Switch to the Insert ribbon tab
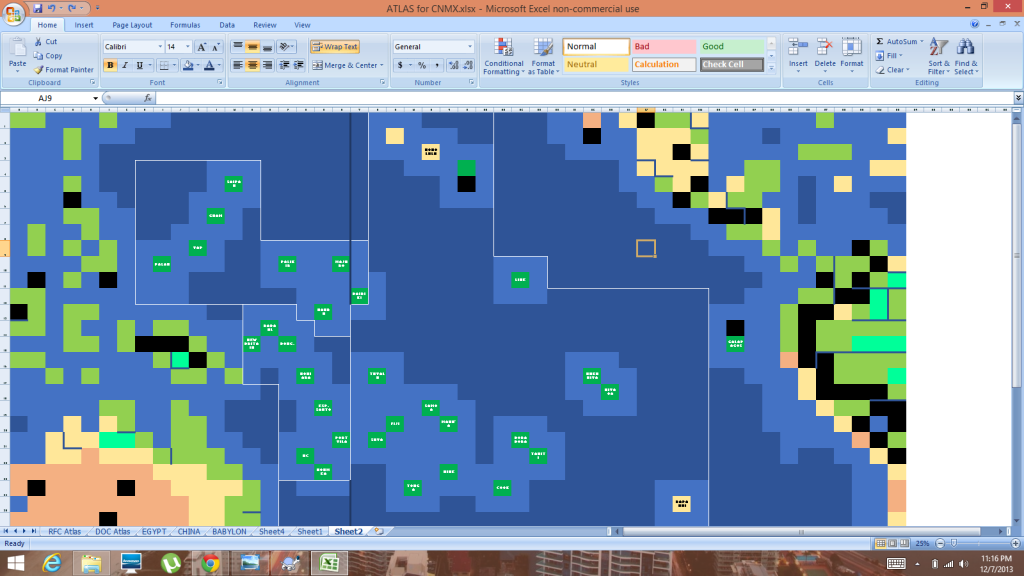1024x576 pixels. point(84,25)
